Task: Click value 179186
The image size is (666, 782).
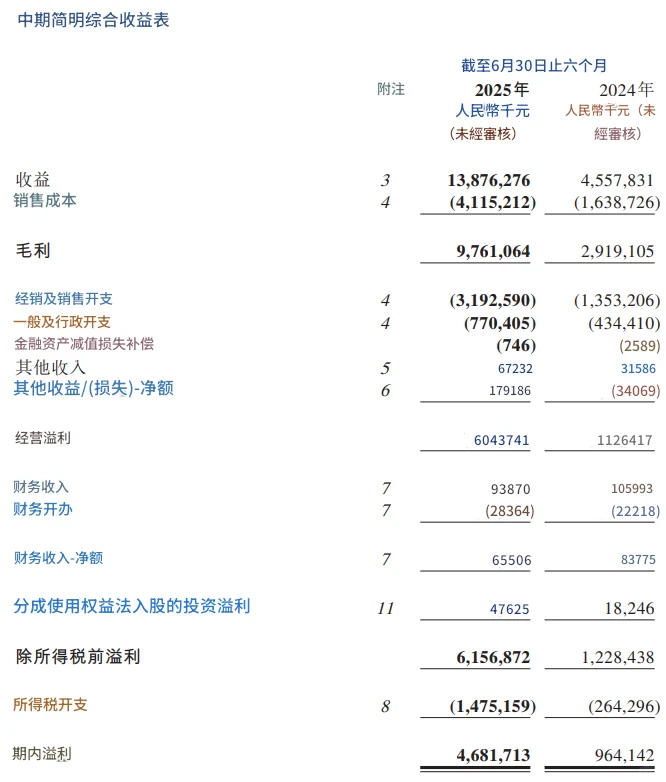Action: [x=510, y=391]
